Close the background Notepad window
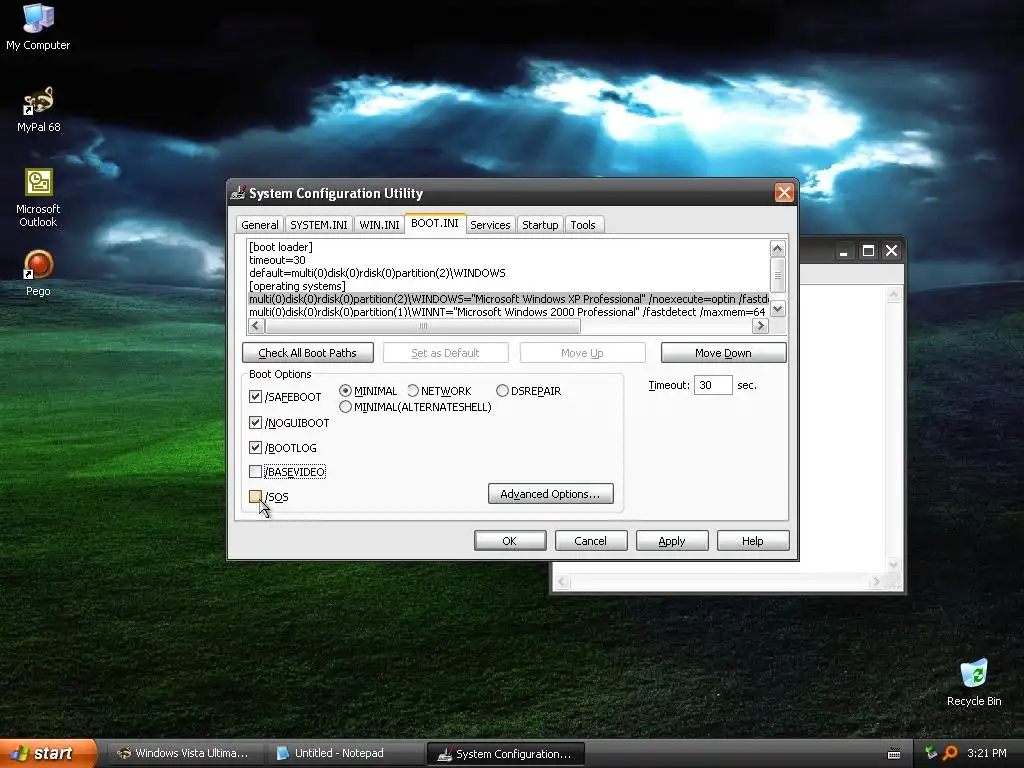The height and width of the screenshot is (768, 1024). (891, 251)
